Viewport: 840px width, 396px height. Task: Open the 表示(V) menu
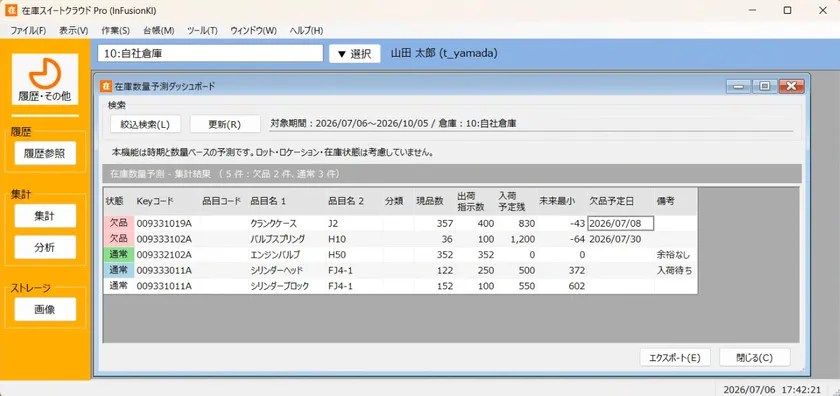click(73, 31)
